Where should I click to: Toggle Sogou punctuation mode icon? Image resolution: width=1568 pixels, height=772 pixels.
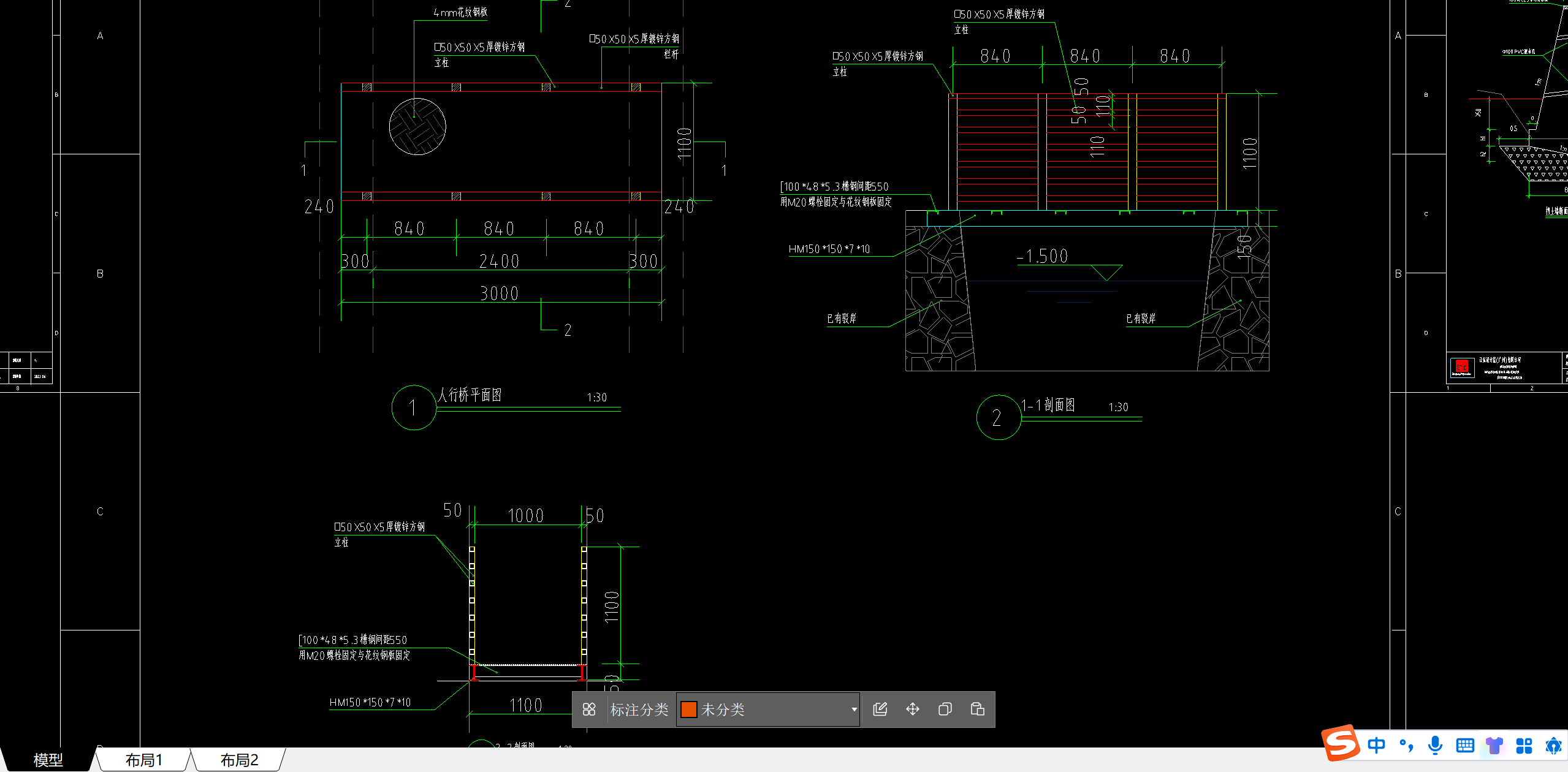pyautogui.click(x=1407, y=746)
